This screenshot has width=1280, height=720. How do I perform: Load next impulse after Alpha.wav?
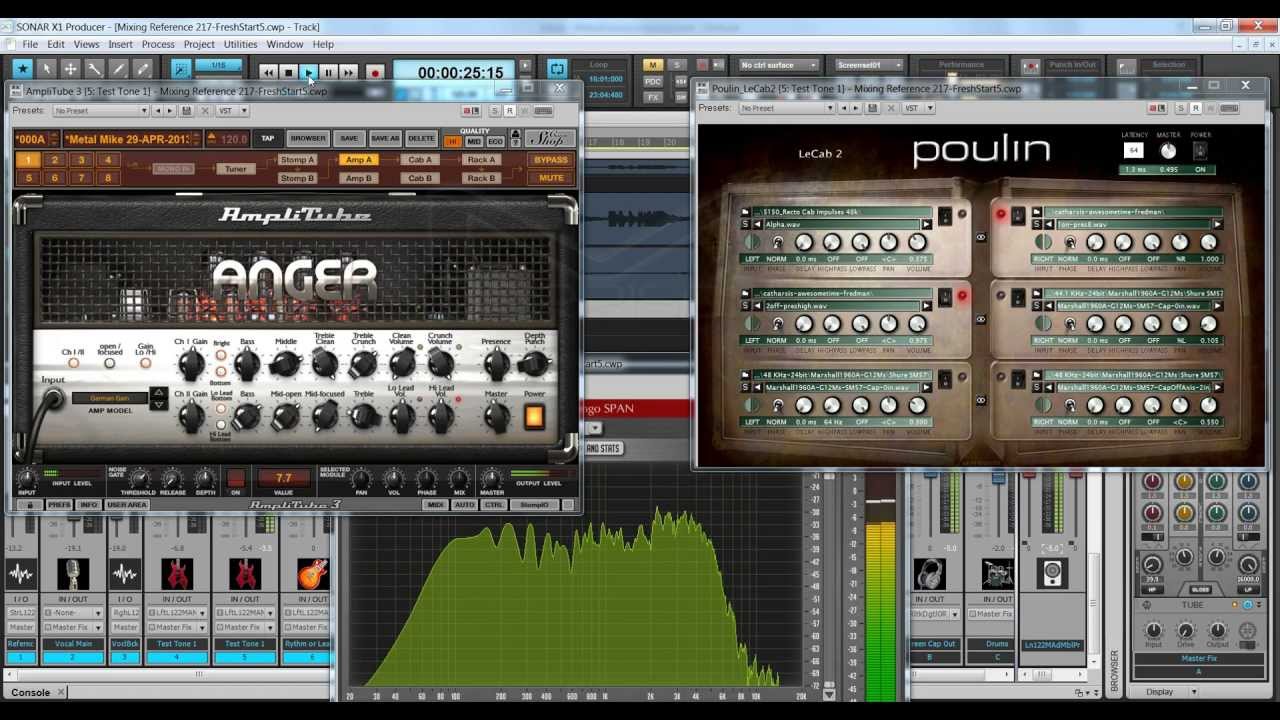(927, 225)
